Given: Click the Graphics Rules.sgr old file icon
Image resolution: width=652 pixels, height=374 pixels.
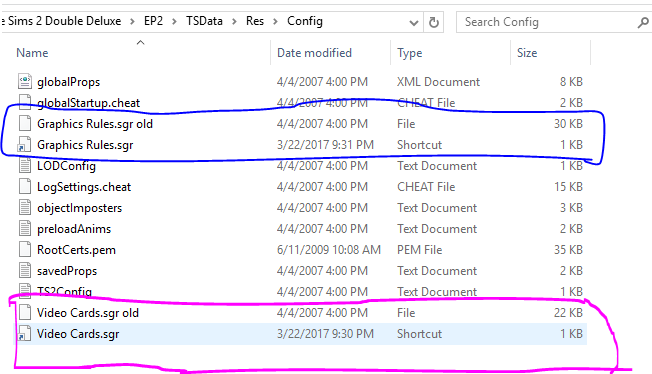Looking at the screenshot, I should tap(25, 124).
